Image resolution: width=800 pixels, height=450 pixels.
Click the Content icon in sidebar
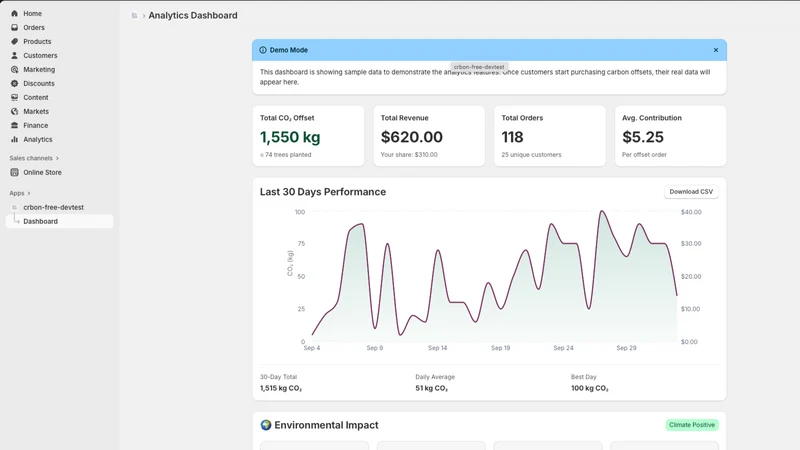tap(14, 97)
